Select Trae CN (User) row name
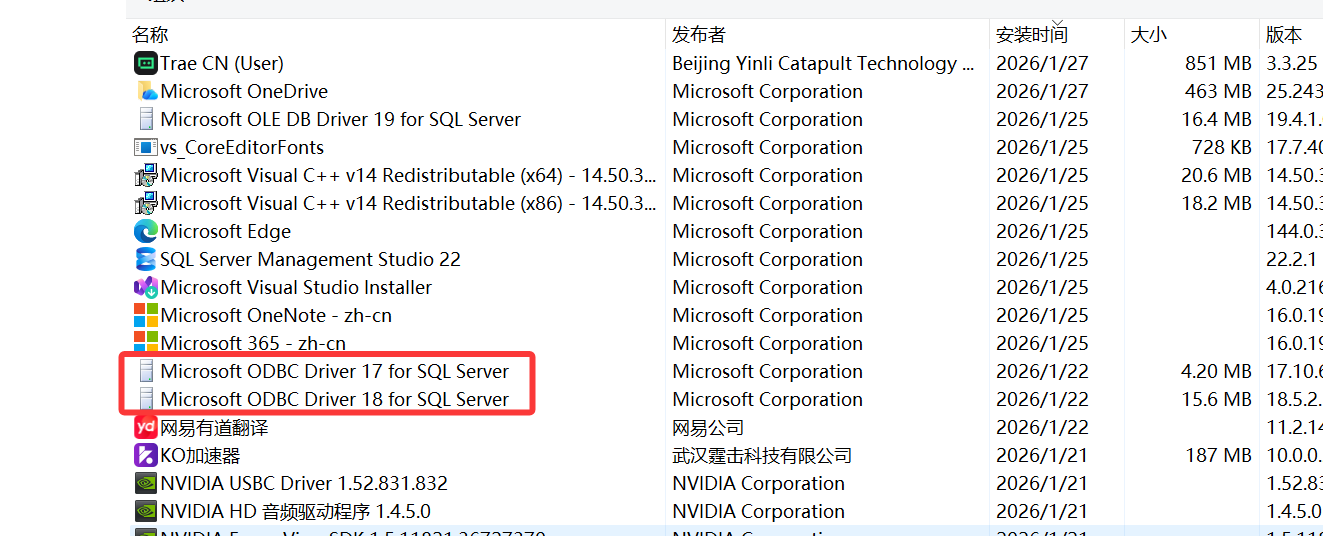Screen dimensions: 1323x536 tap(222, 63)
